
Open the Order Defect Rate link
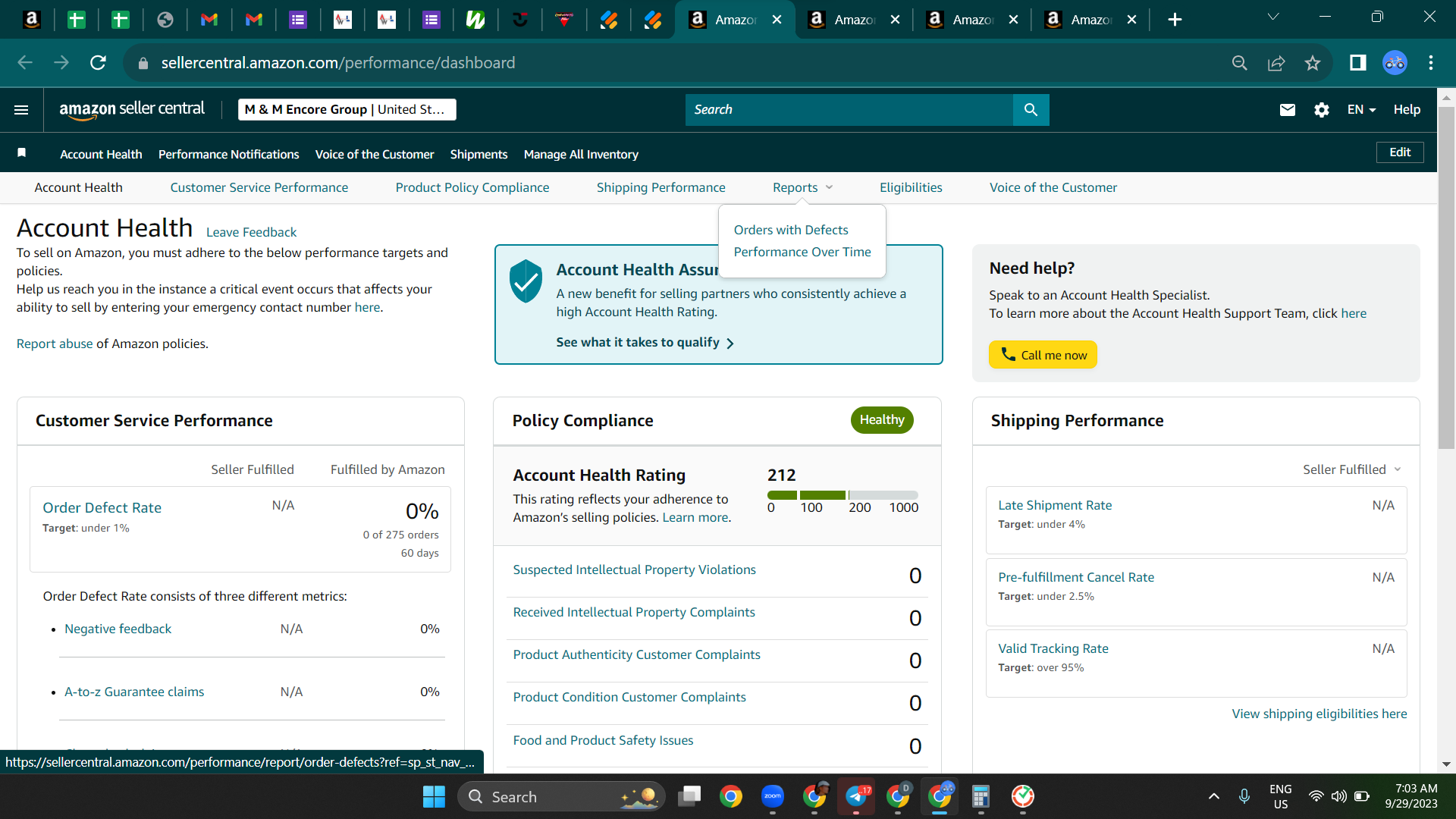pos(102,507)
